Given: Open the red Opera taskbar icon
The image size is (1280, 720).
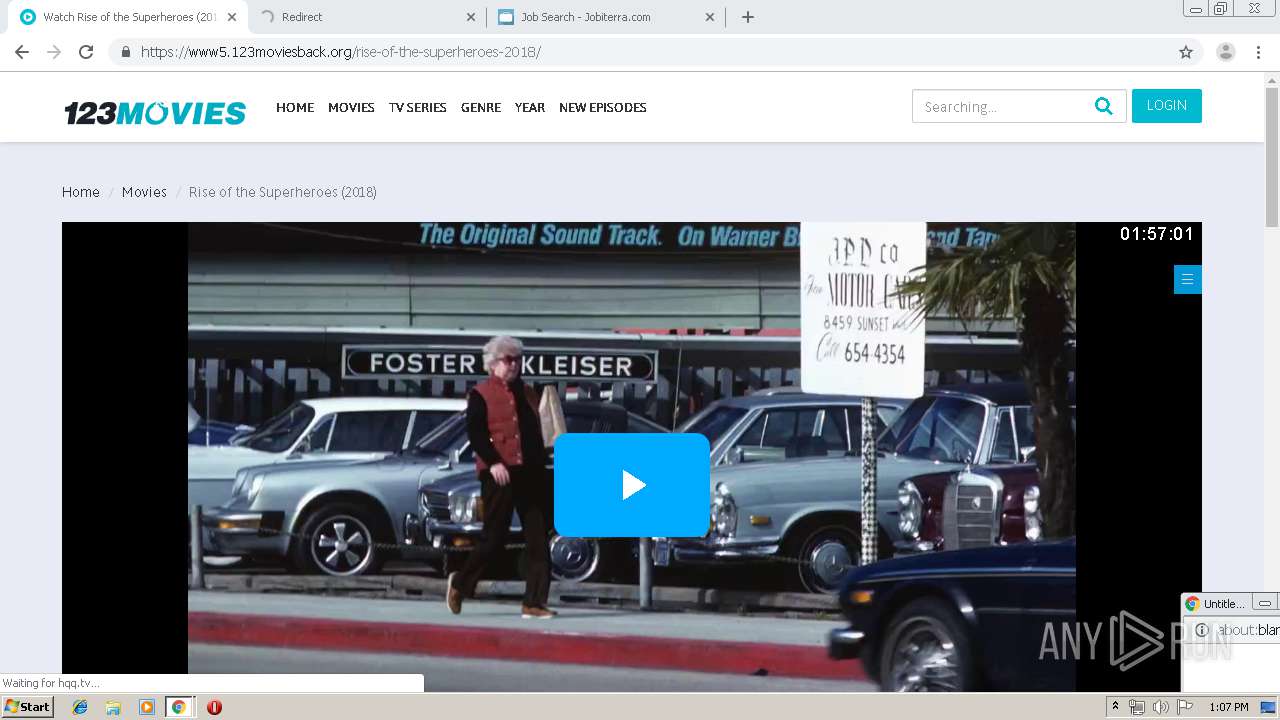Looking at the screenshot, I should point(214,707).
